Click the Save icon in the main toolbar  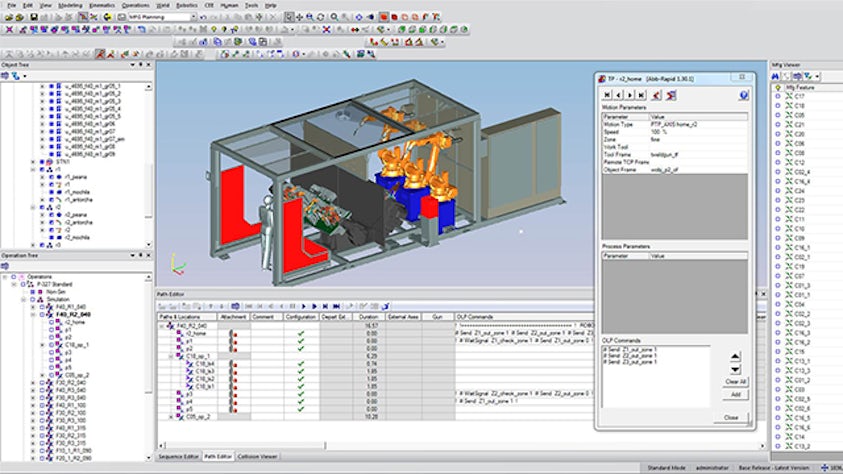tap(34, 17)
